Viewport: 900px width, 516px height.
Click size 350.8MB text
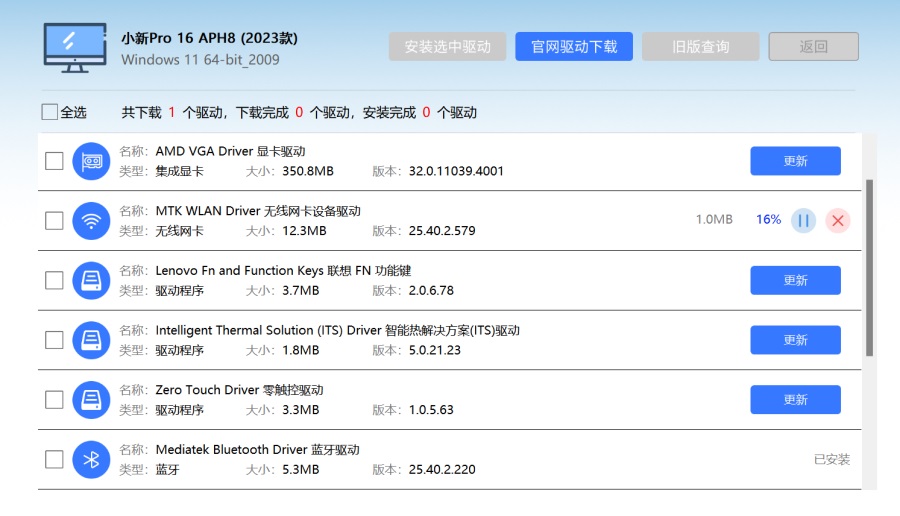coord(308,171)
